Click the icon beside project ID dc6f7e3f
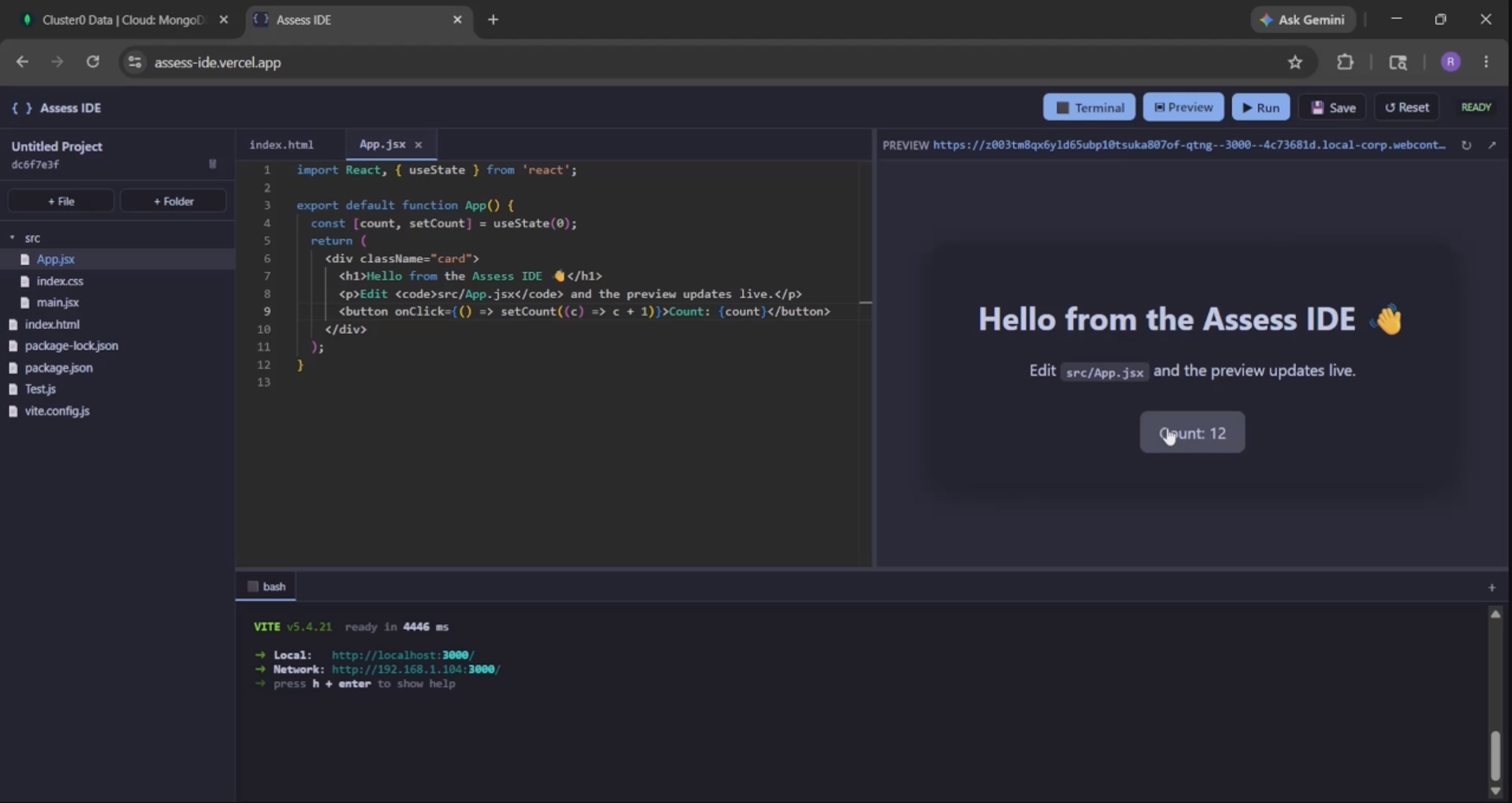1512x803 pixels. pos(212,164)
